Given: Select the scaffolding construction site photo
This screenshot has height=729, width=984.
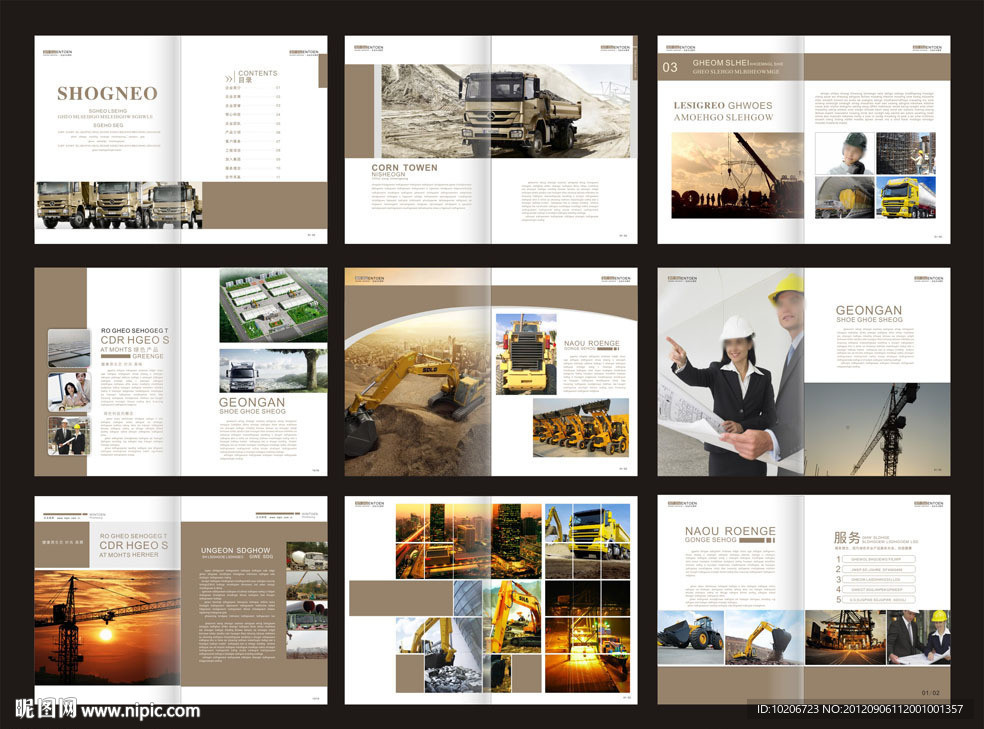Looking at the screenshot, I should pyautogui.click(x=906, y=153).
